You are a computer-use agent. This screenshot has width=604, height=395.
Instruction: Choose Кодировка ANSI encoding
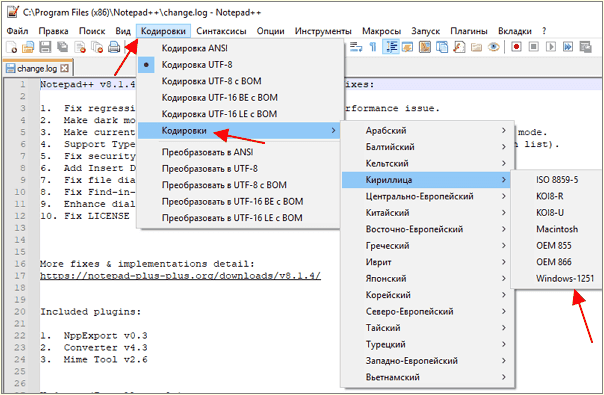click(239, 48)
